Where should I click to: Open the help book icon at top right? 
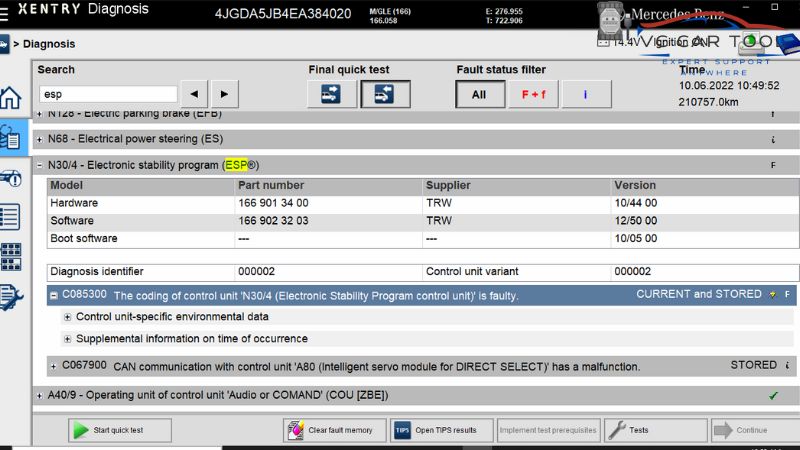(x=787, y=43)
